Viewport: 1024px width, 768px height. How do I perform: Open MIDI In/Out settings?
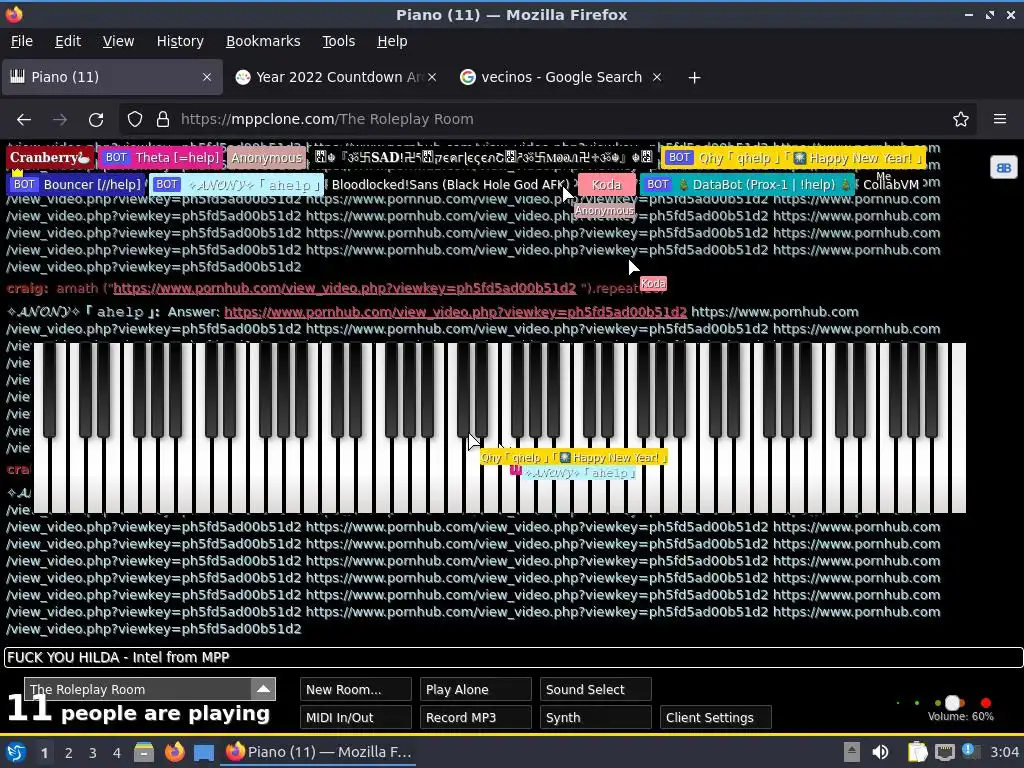355,717
